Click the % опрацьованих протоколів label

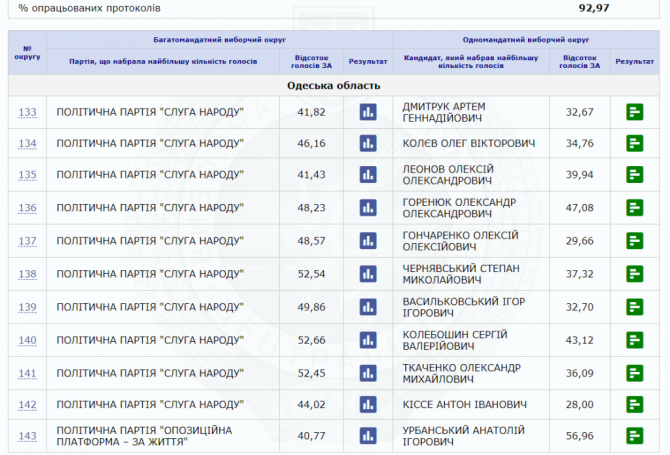pyautogui.click(x=89, y=8)
